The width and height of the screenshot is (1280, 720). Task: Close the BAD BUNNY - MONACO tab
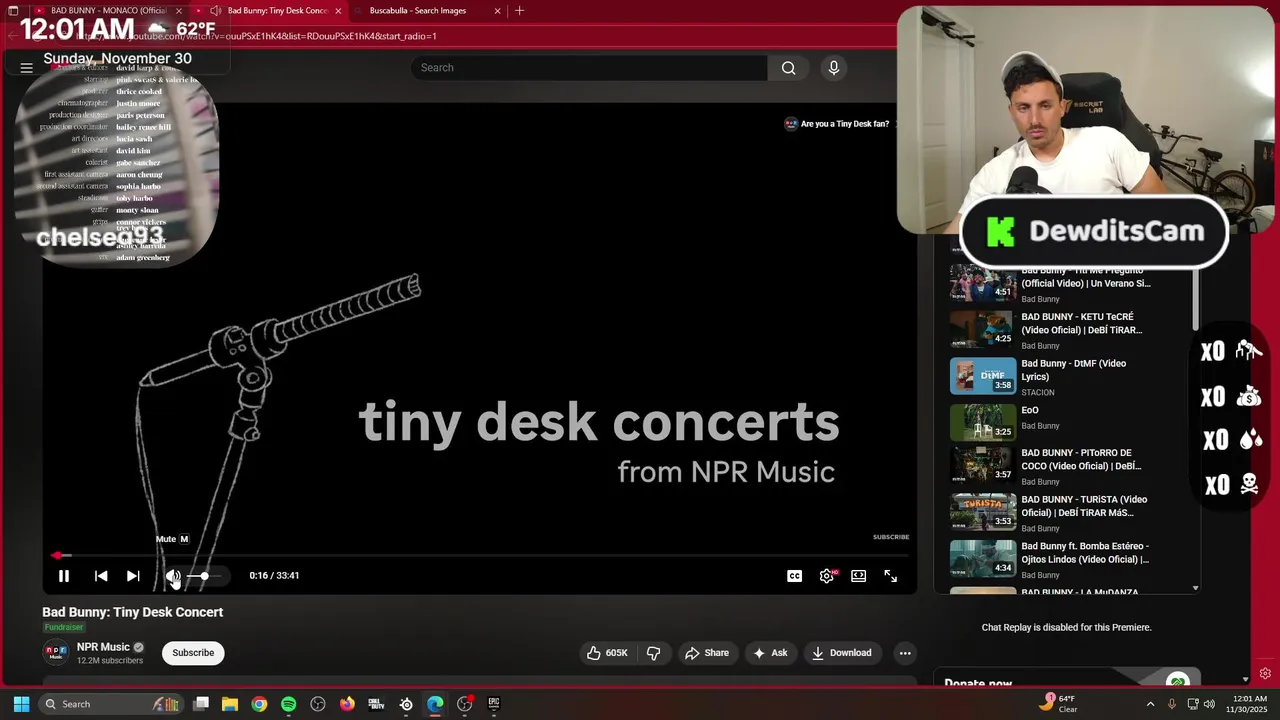[179, 11]
